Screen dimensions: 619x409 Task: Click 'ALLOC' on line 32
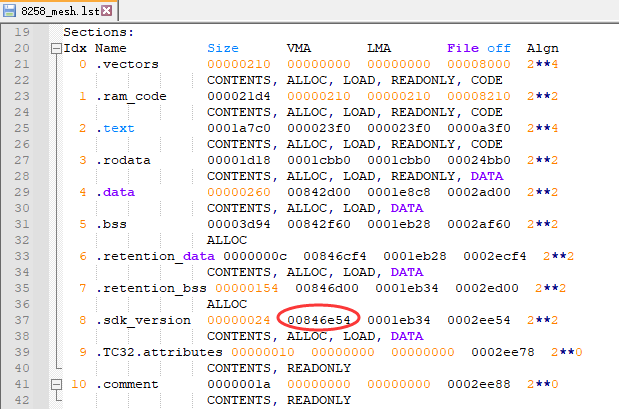pyautogui.click(x=227, y=240)
